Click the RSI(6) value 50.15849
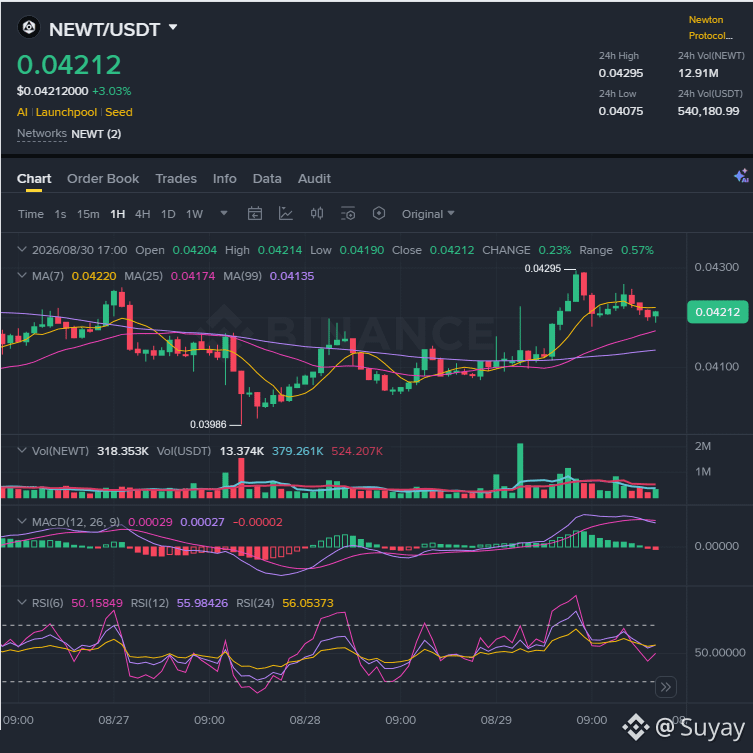This screenshot has width=753, height=753. coord(97,603)
